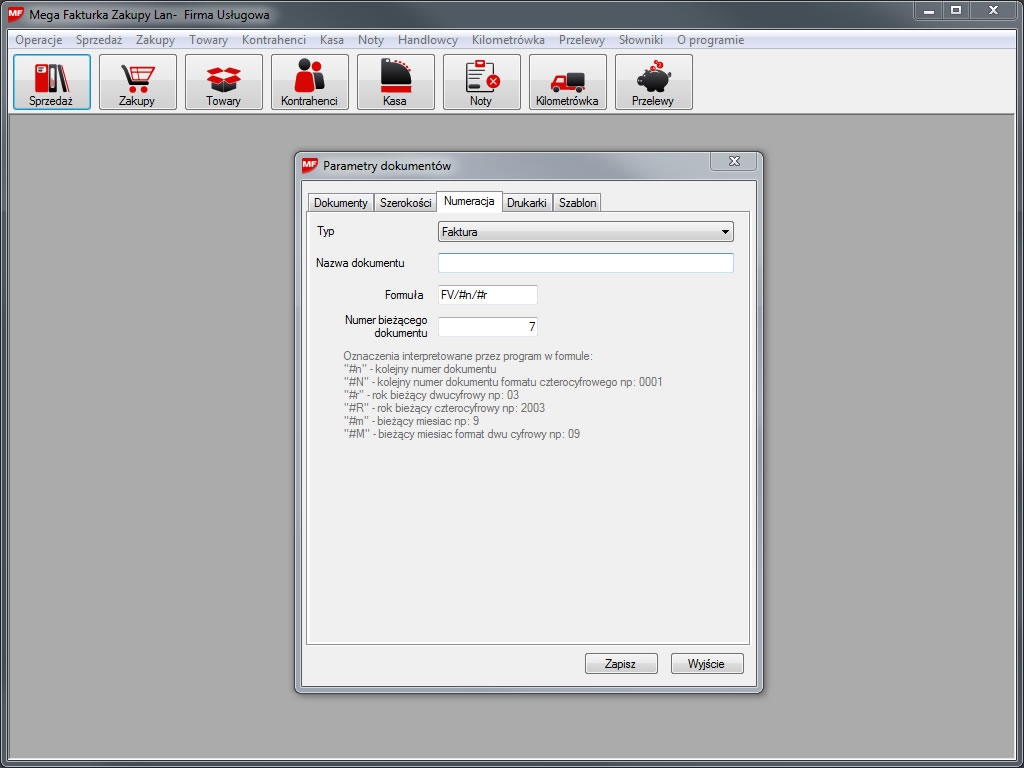Select the Szablon tab
This screenshot has height=768, width=1024.
tap(577, 203)
